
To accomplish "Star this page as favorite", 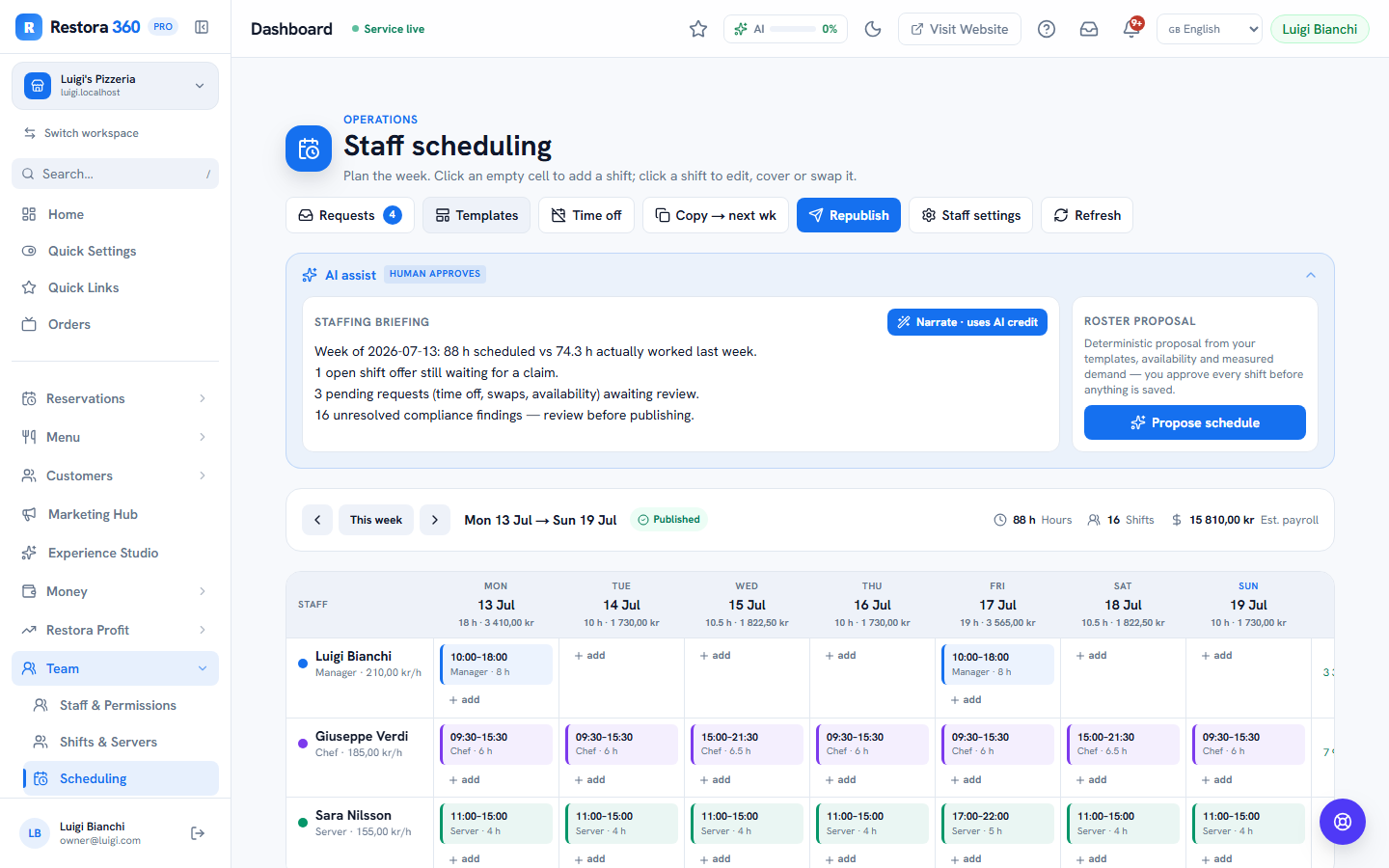I will [x=698, y=29].
